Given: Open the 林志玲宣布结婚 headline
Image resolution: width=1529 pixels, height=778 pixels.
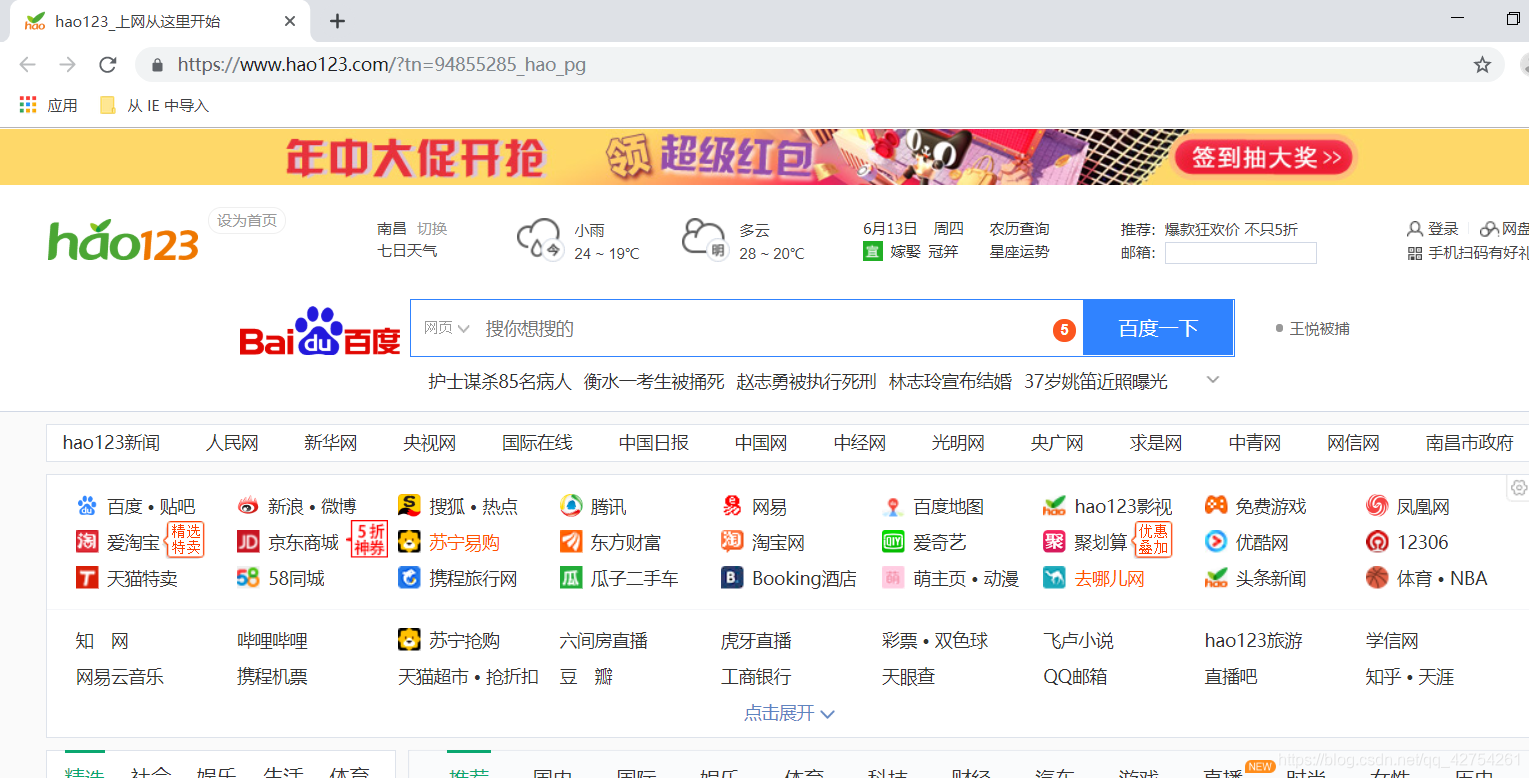Looking at the screenshot, I should click(950, 381).
